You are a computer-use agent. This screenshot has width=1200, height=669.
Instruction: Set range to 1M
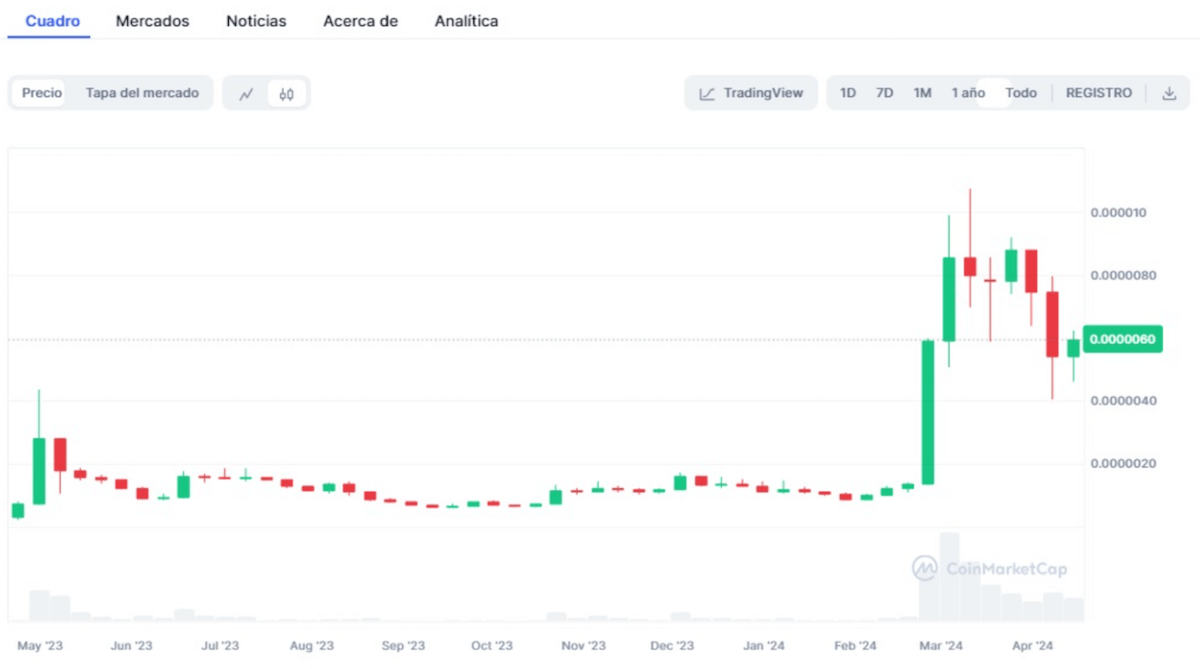point(922,93)
